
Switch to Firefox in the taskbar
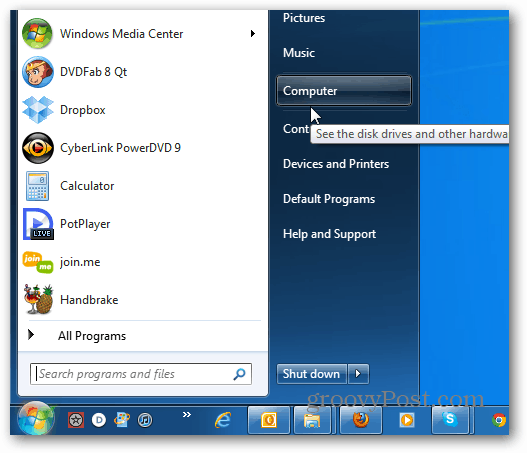pos(361,420)
